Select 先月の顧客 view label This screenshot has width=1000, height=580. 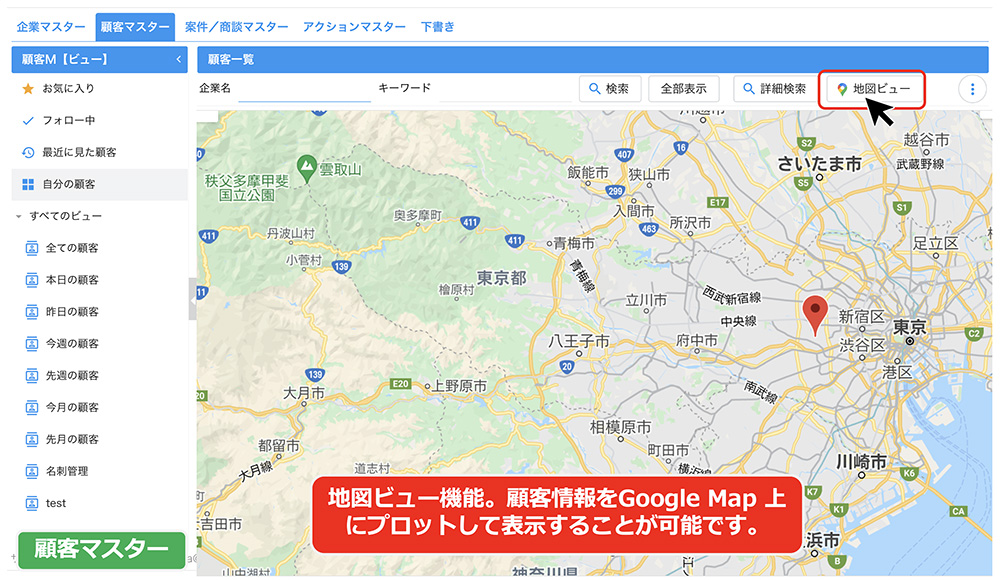72,440
